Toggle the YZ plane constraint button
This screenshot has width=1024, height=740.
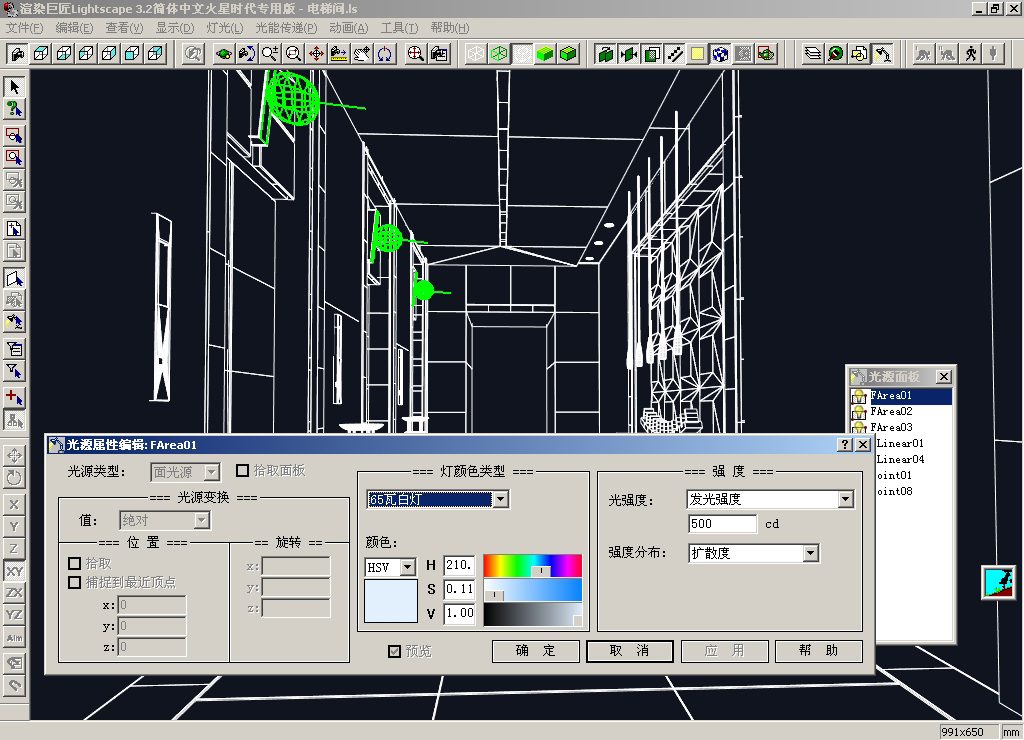(x=14, y=615)
